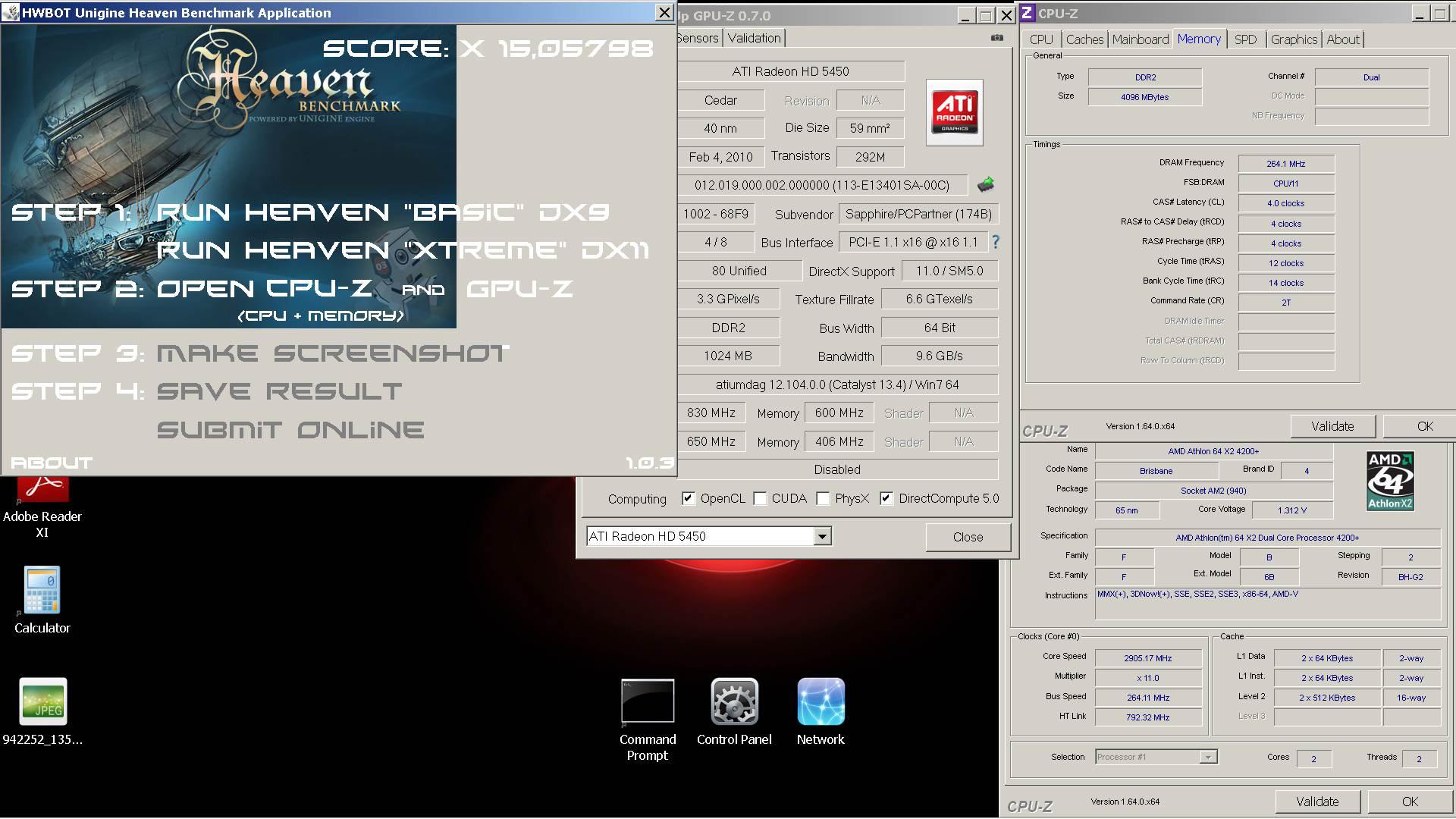1456x819 pixels.
Task: Open Network desktop icon
Action: click(x=821, y=711)
